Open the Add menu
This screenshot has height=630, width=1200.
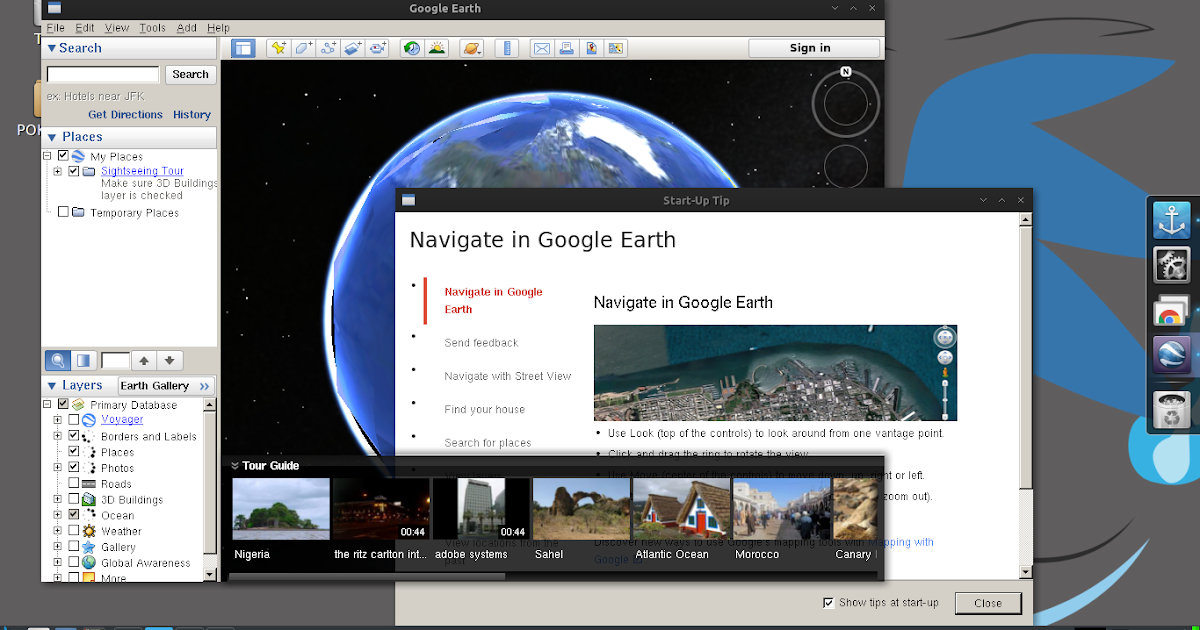(186, 28)
